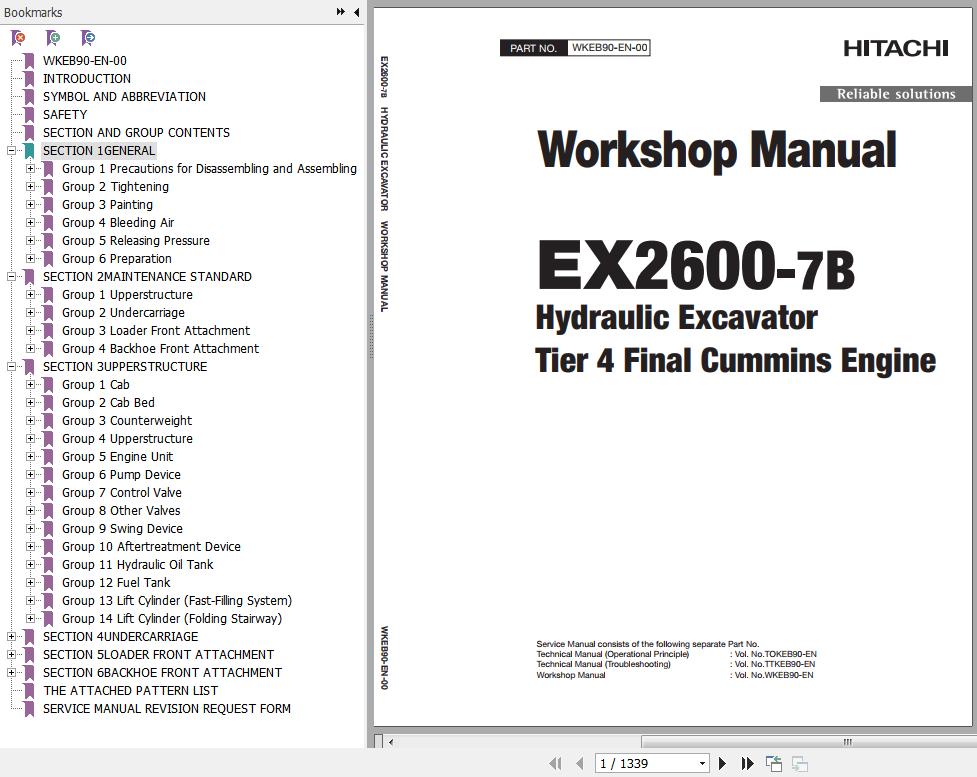Go to the first page
The image size is (977, 777).
(555, 763)
